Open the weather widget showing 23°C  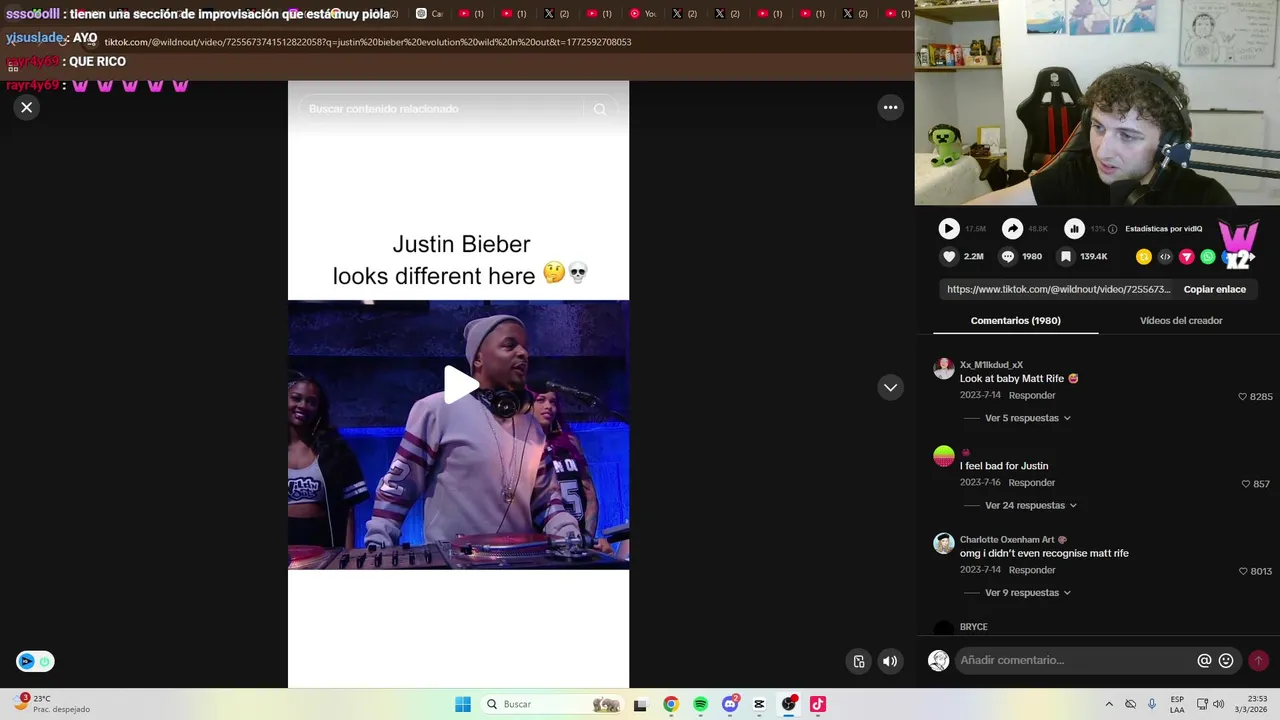pyautogui.click(x=50, y=704)
